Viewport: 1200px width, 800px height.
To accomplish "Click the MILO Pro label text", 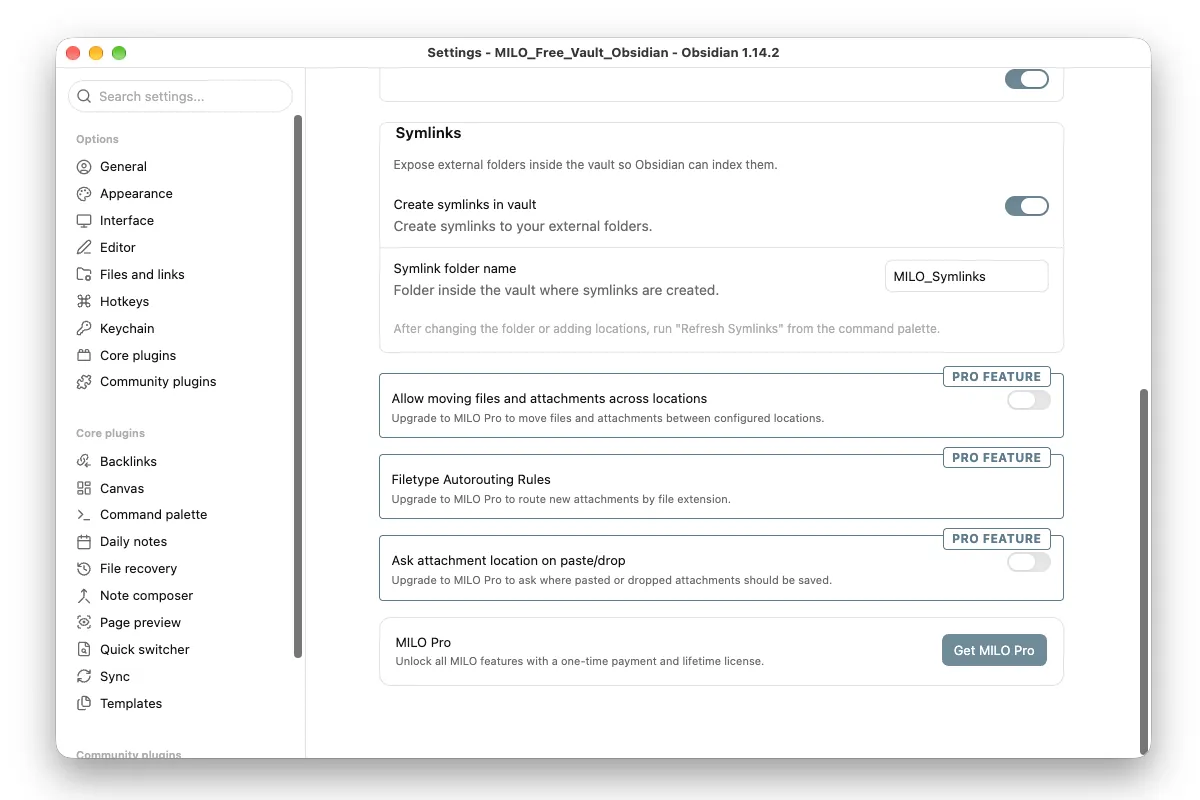I will pos(424,643).
